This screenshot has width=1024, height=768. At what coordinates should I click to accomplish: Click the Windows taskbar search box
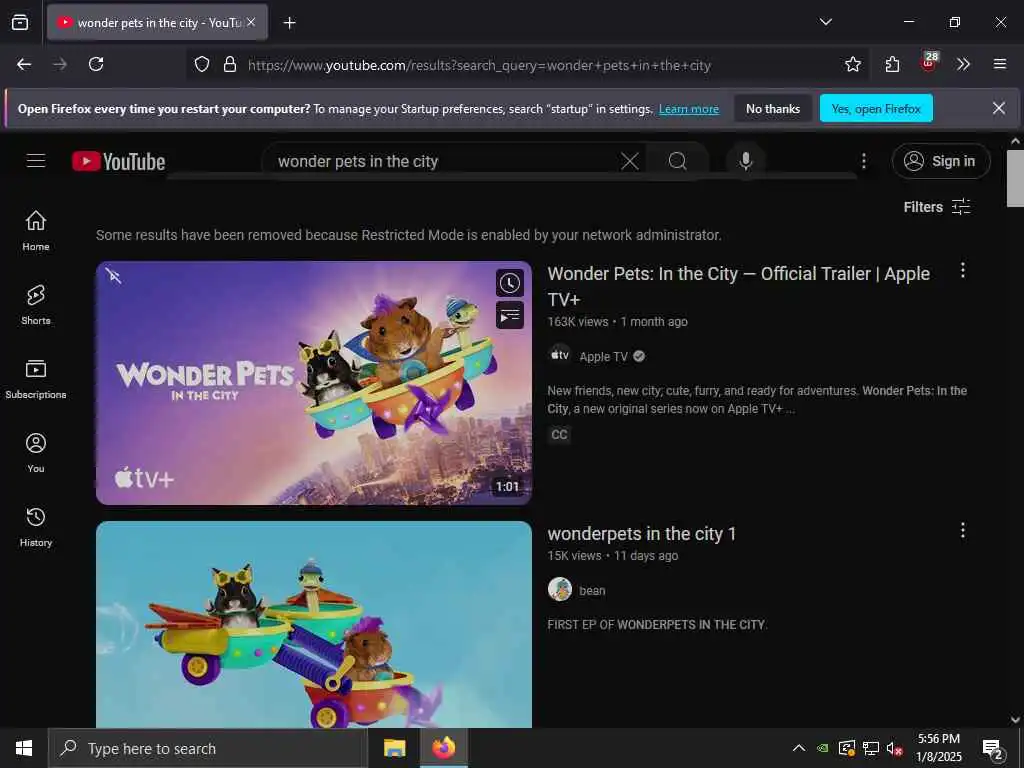click(x=208, y=748)
